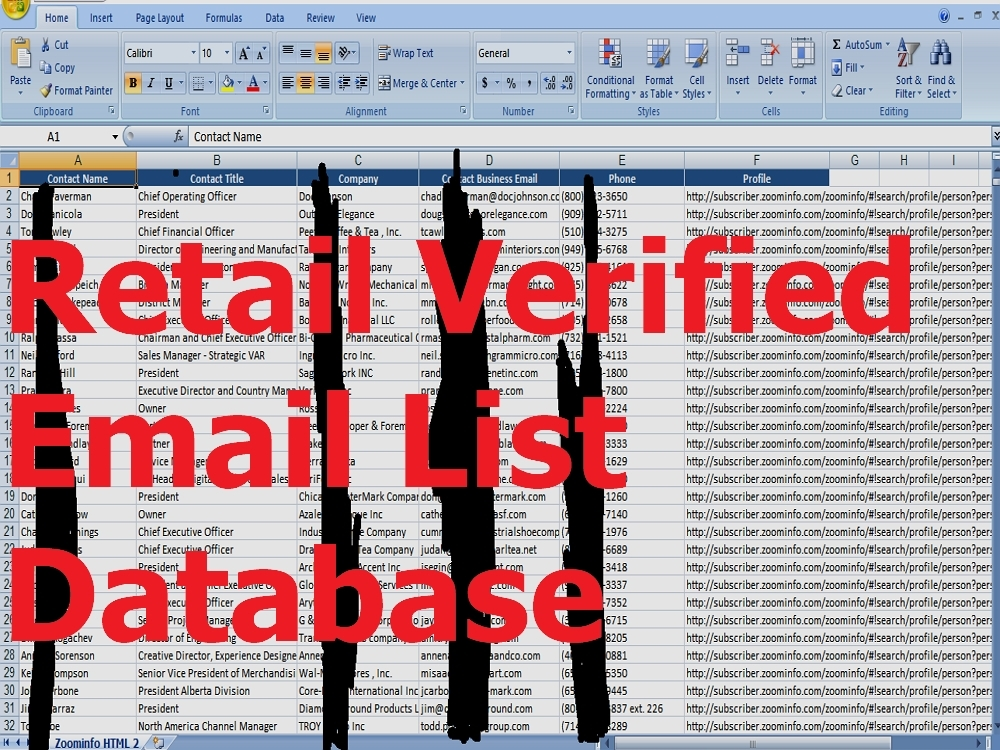
Task: Click the Name Box showing A1
Action: click(54, 136)
